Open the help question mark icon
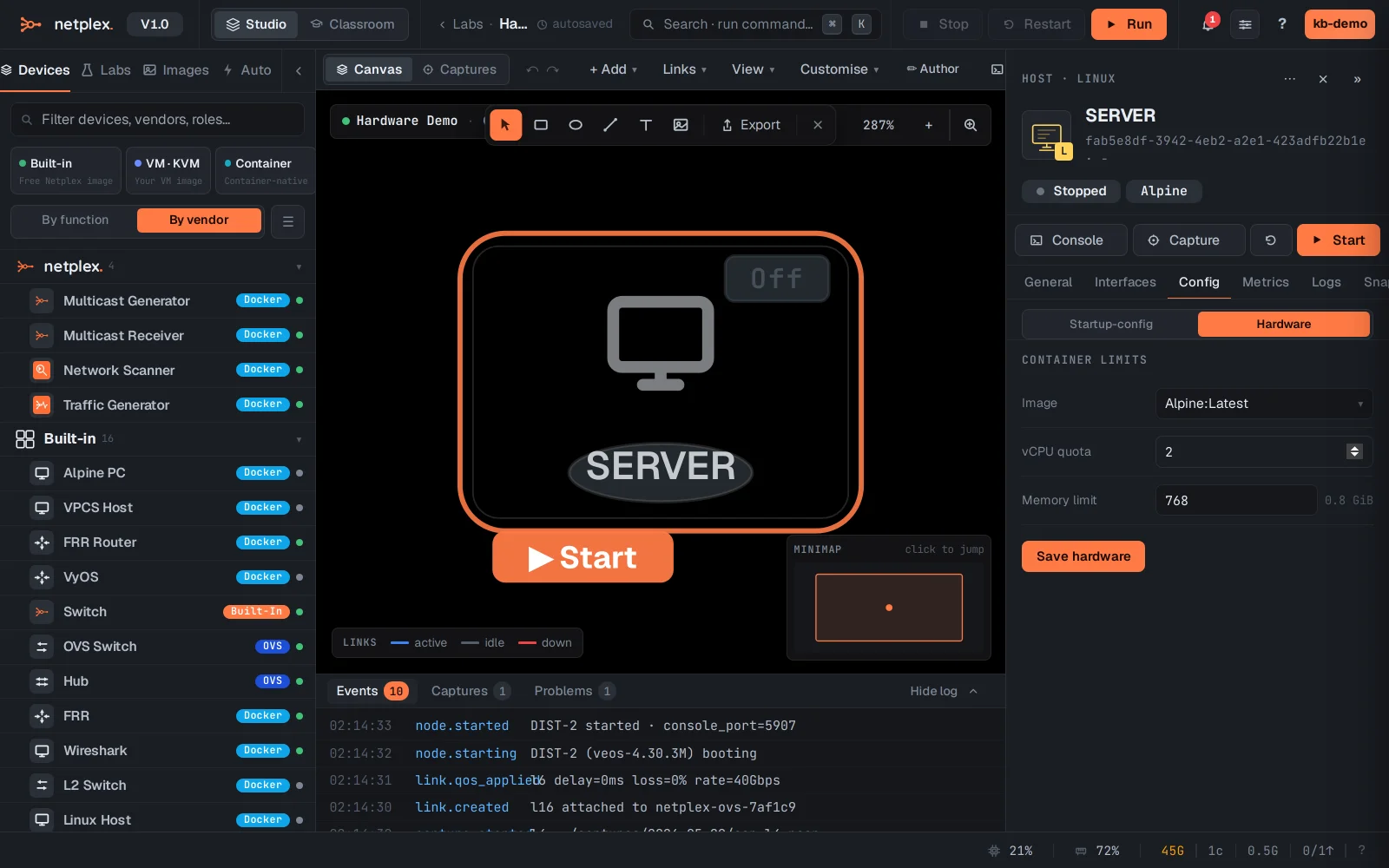The height and width of the screenshot is (868, 1389). 1282,24
